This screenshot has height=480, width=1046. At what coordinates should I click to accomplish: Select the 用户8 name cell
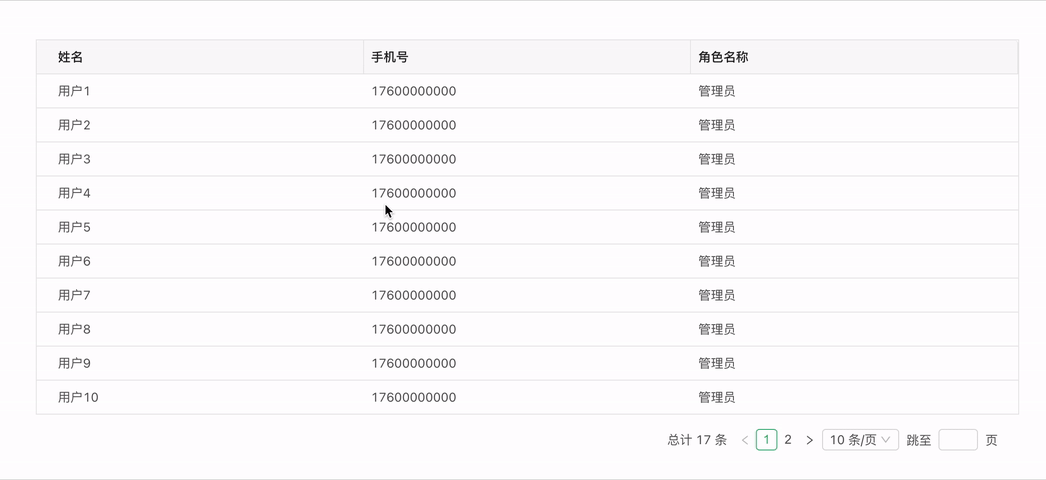[x=74, y=329]
